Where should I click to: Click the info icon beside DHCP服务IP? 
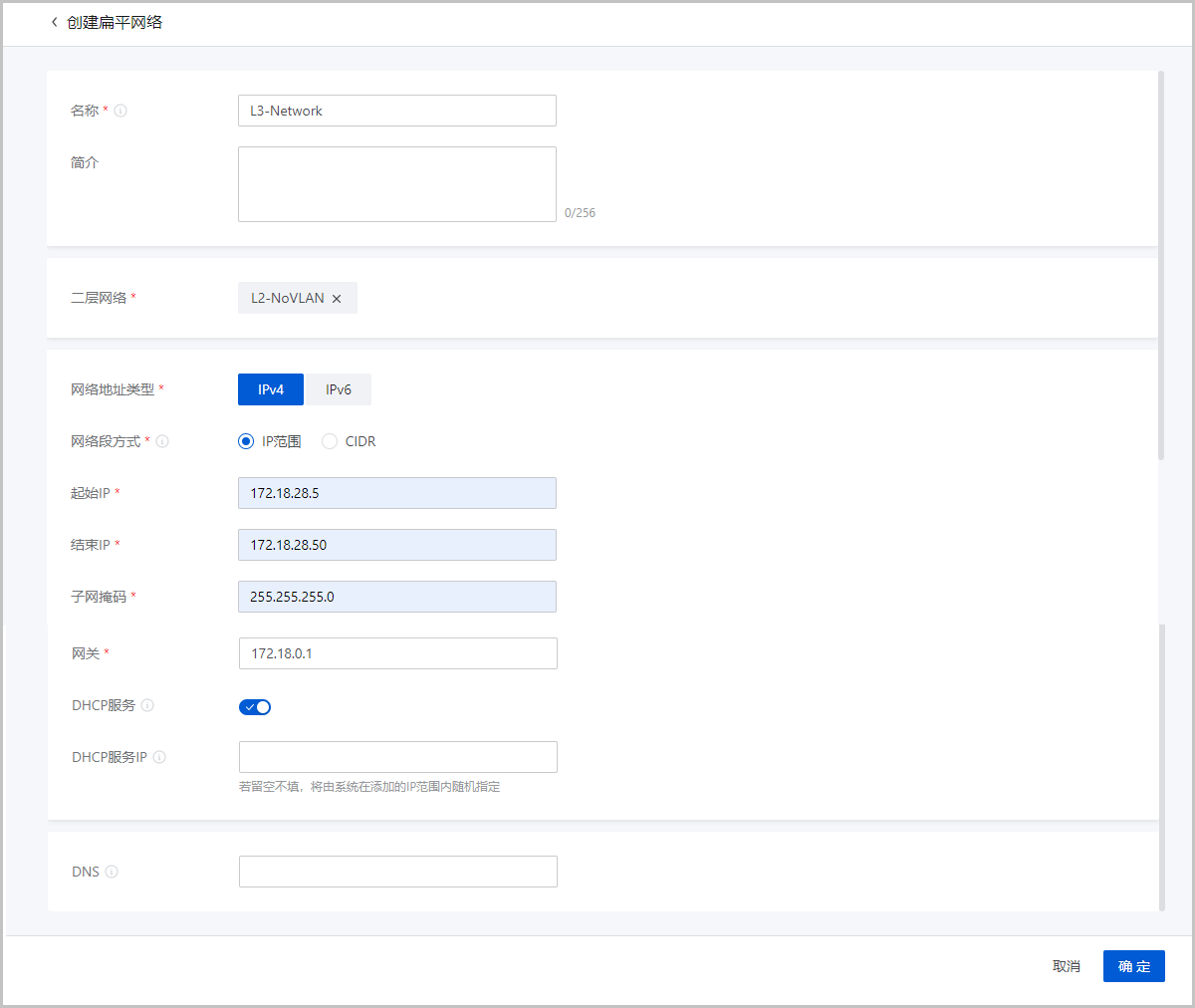159,757
